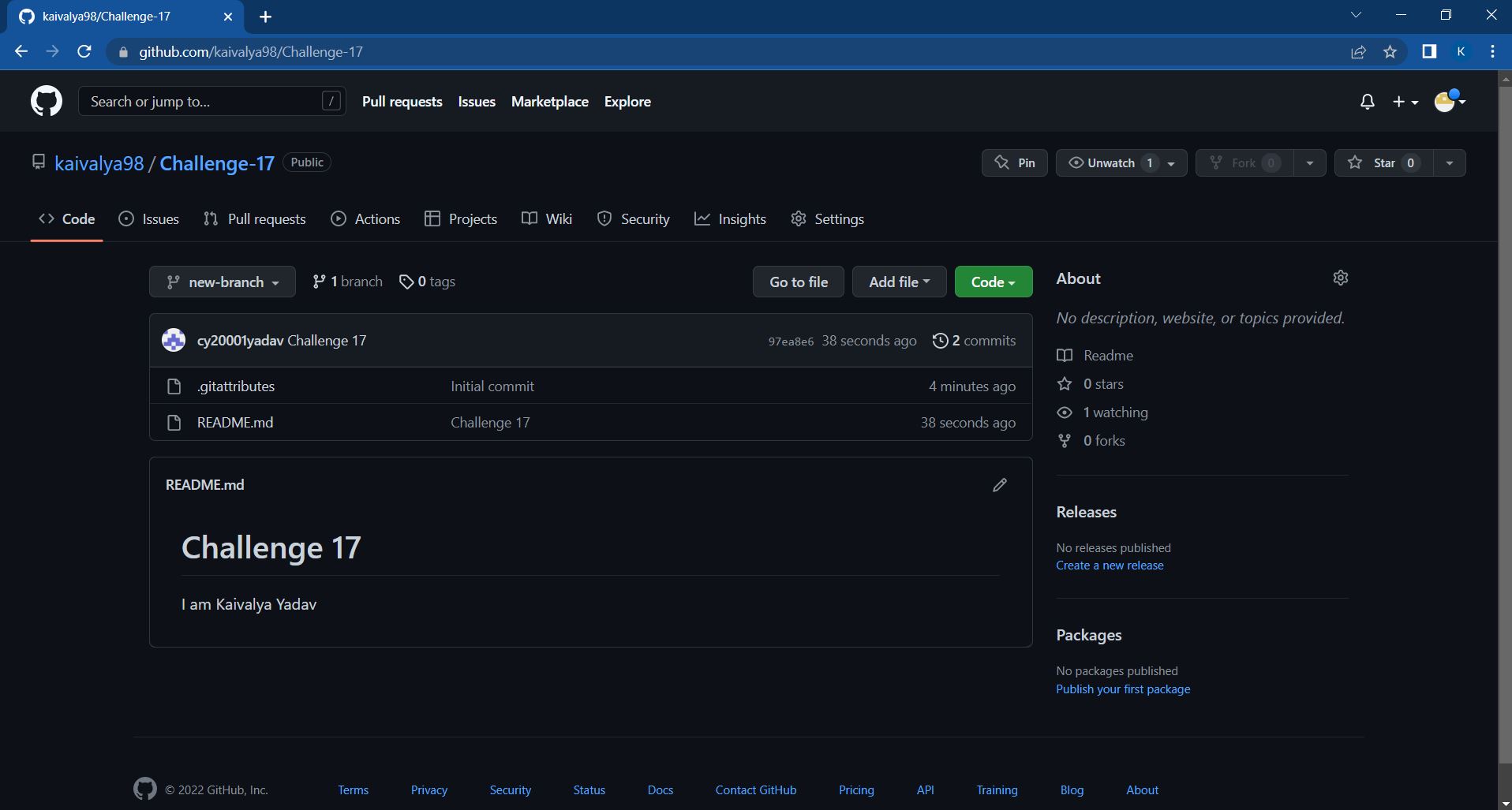View 0 forks in About

(1091, 441)
